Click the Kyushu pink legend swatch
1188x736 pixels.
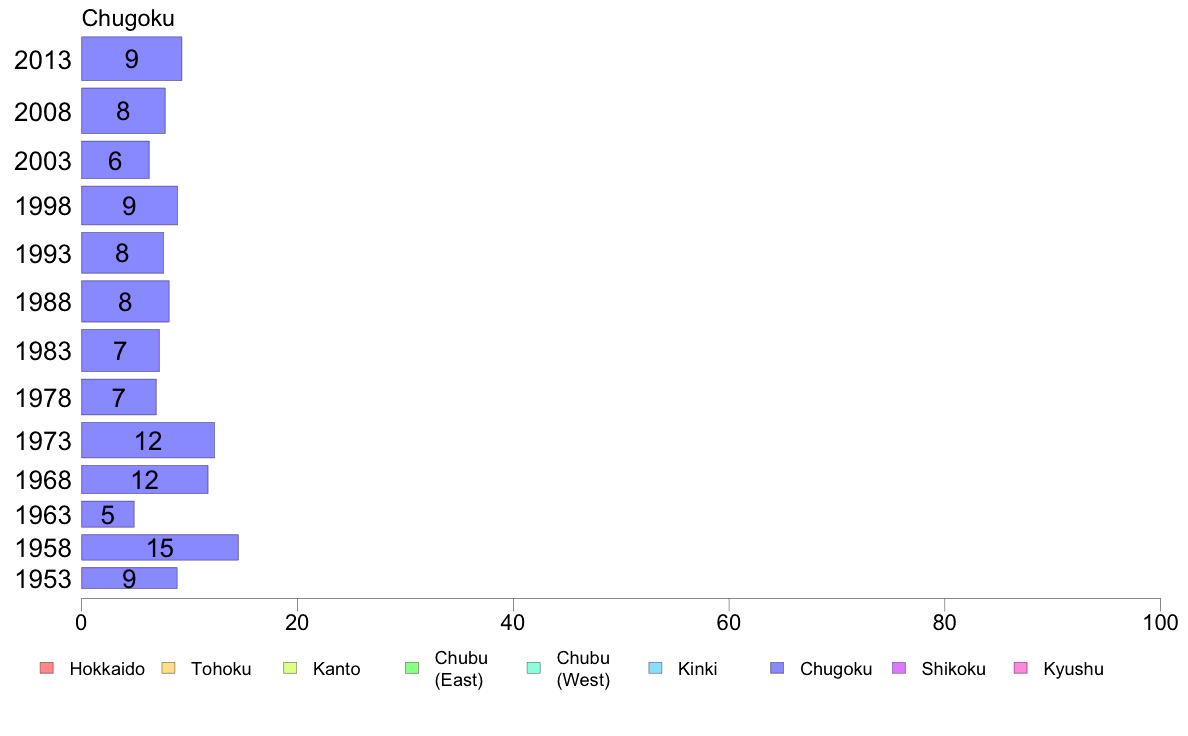(1021, 668)
